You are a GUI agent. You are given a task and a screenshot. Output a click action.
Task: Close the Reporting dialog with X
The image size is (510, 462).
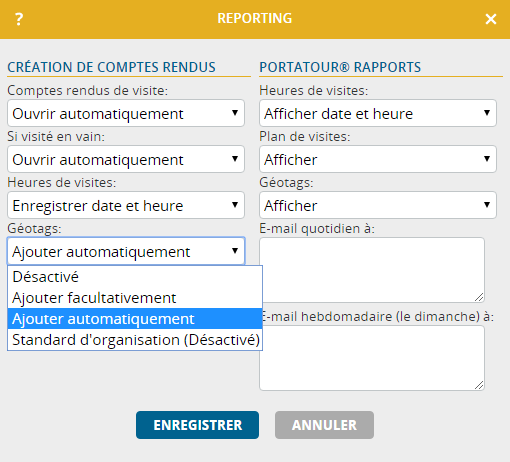click(x=491, y=19)
